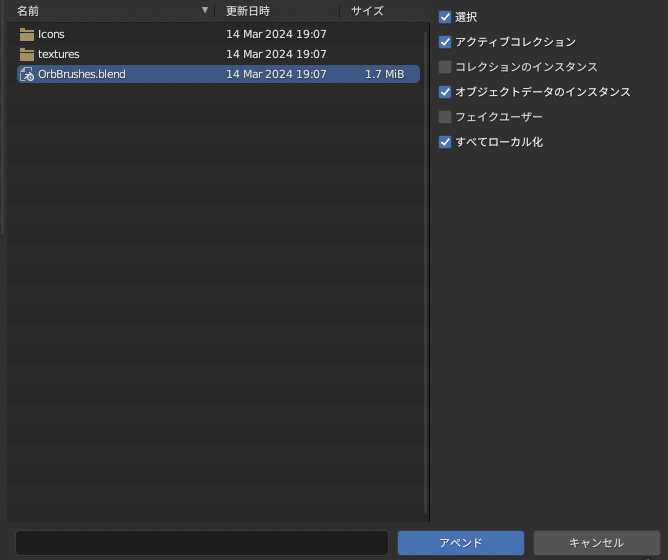Screen dimensions: 668x560
Task: Click the 名前 column sort arrow
Action: tap(205, 10)
